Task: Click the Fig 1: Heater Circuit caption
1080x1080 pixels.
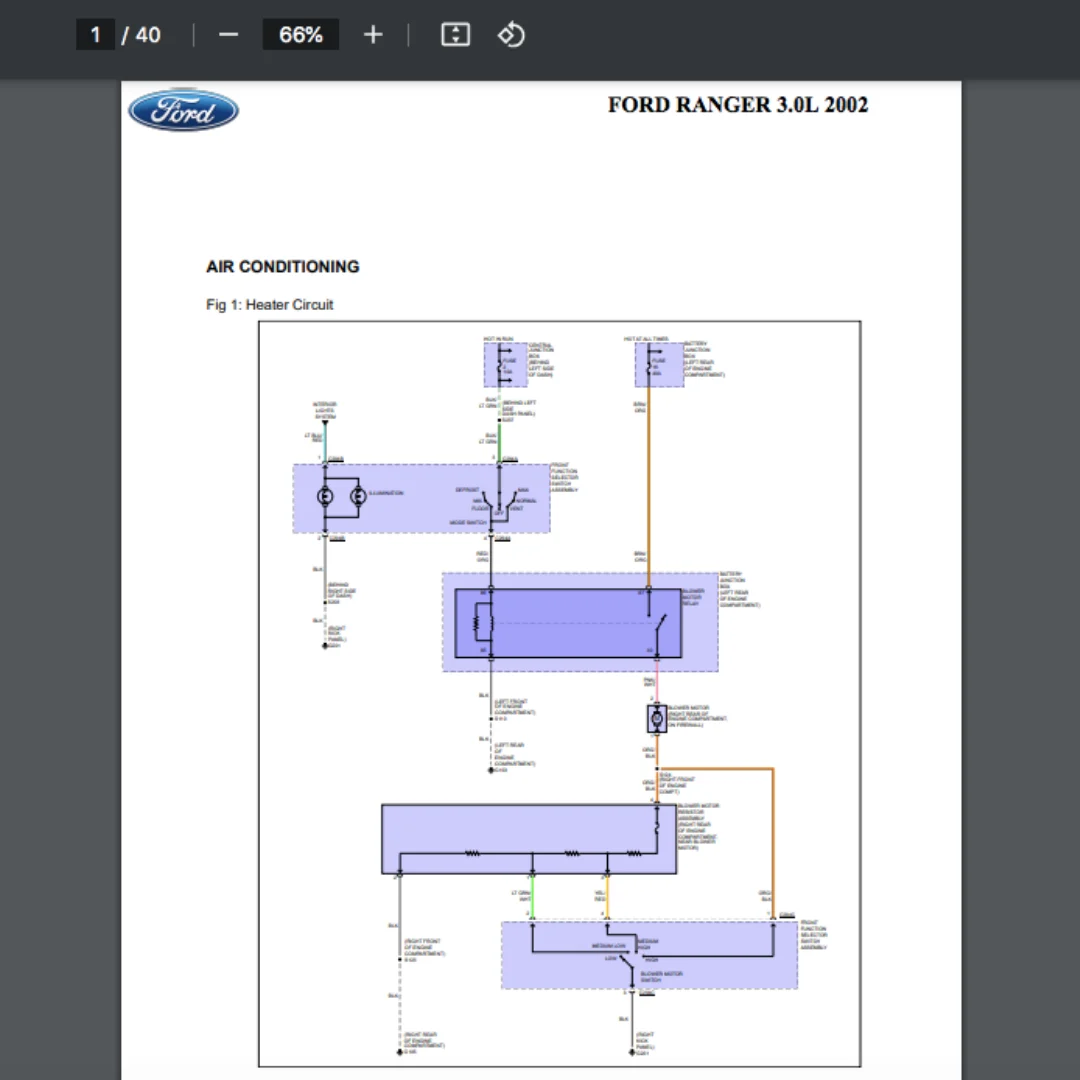Action: pos(269,304)
